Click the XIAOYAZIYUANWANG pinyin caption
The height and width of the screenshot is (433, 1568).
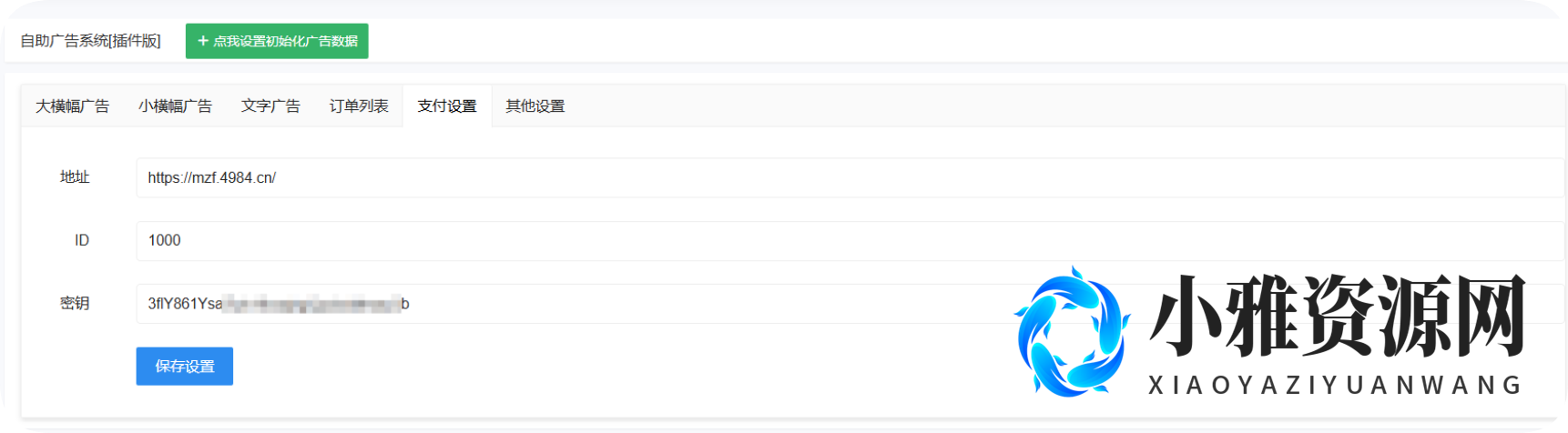point(1335,386)
